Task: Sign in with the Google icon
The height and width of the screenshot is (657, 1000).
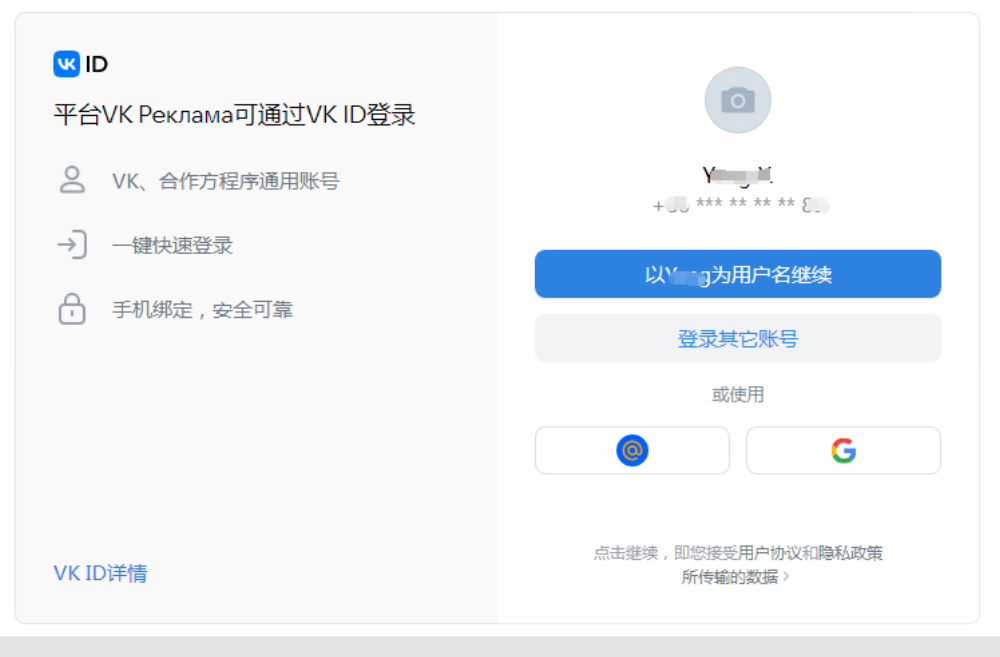Action: point(843,450)
